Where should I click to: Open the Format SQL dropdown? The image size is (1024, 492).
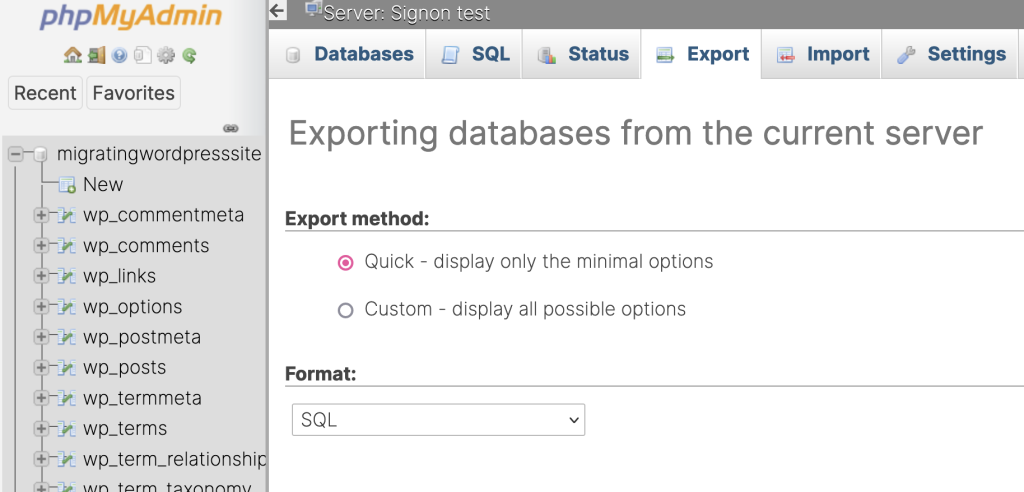438,419
